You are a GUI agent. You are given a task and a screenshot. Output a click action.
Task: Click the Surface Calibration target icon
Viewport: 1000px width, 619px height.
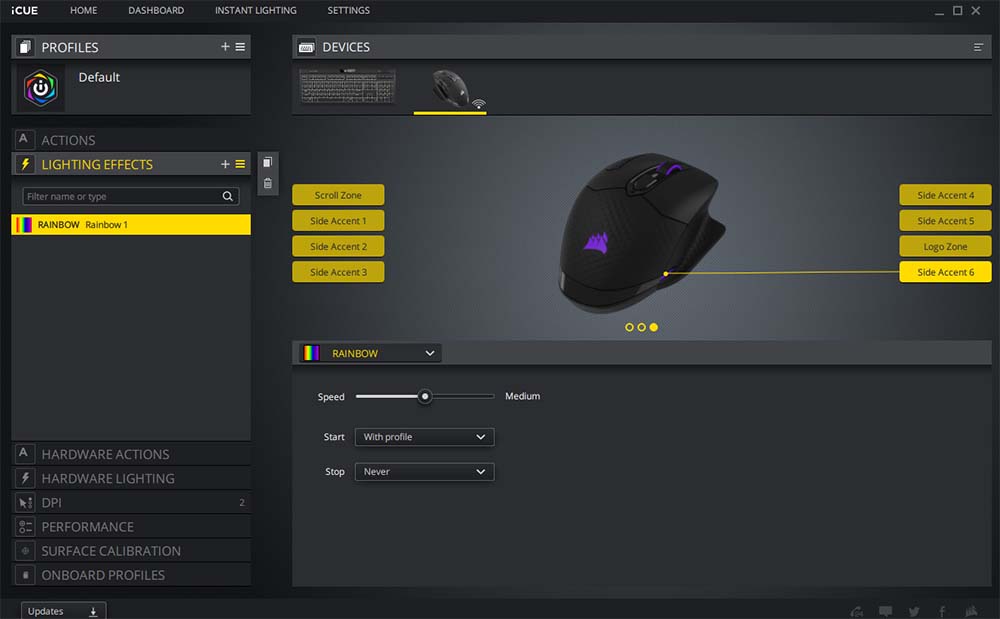(25, 551)
